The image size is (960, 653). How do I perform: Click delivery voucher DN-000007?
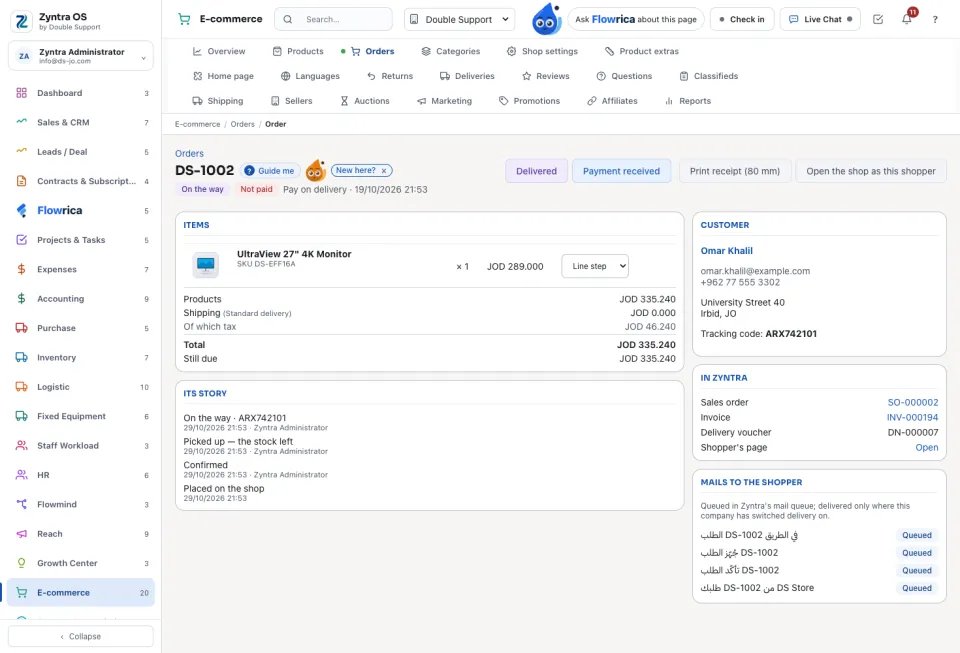[x=912, y=433]
